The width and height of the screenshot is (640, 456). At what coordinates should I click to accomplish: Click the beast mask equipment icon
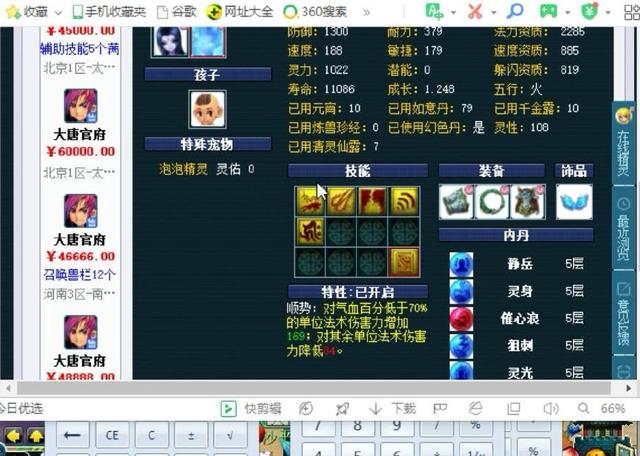[528, 202]
